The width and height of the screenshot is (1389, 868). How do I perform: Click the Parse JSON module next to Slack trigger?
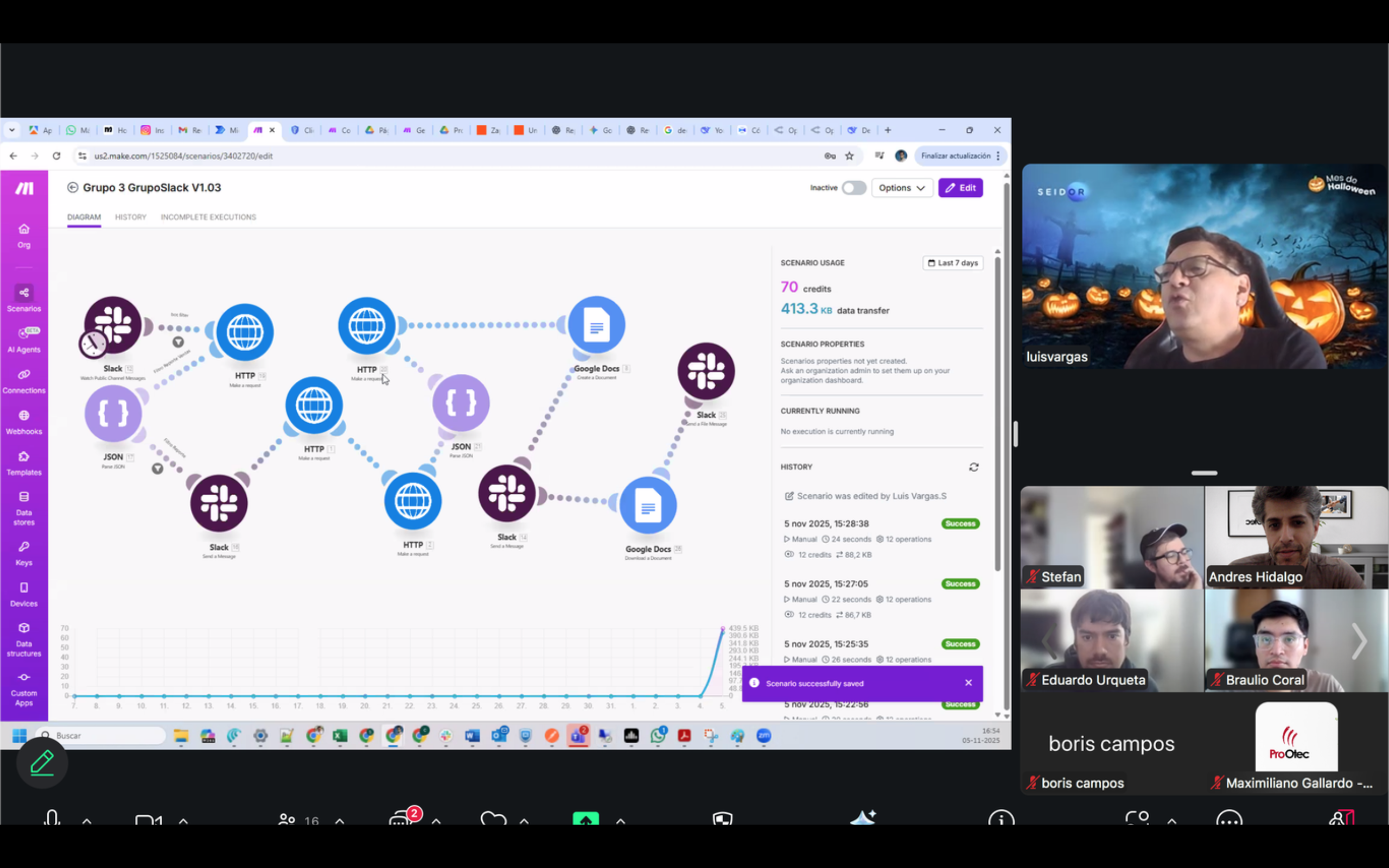tap(113, 413)
